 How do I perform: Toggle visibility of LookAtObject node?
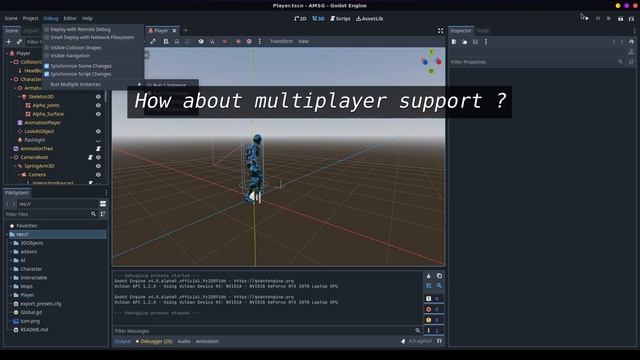(98, 131)
